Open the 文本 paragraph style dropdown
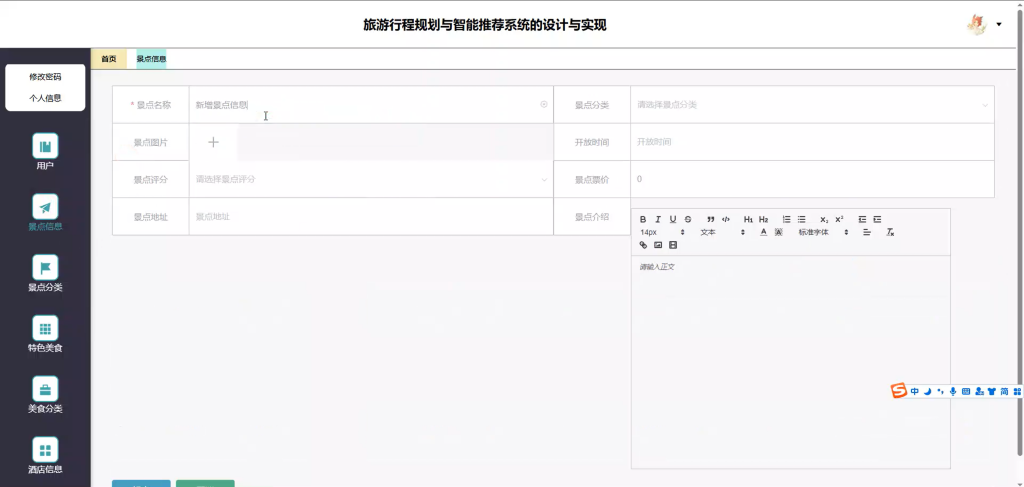Image resolution: width=1024 pixels, height=487 pixels. point(722,232)
